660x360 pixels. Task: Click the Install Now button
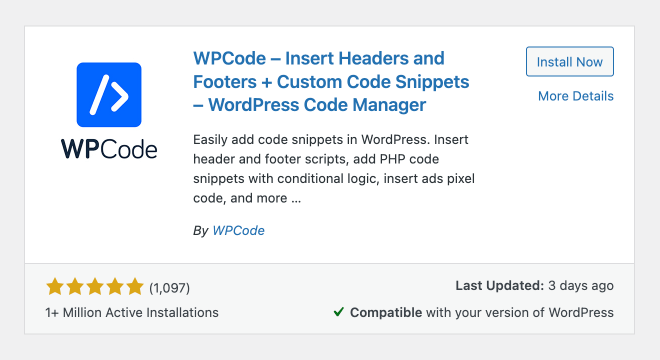point(570,61)
